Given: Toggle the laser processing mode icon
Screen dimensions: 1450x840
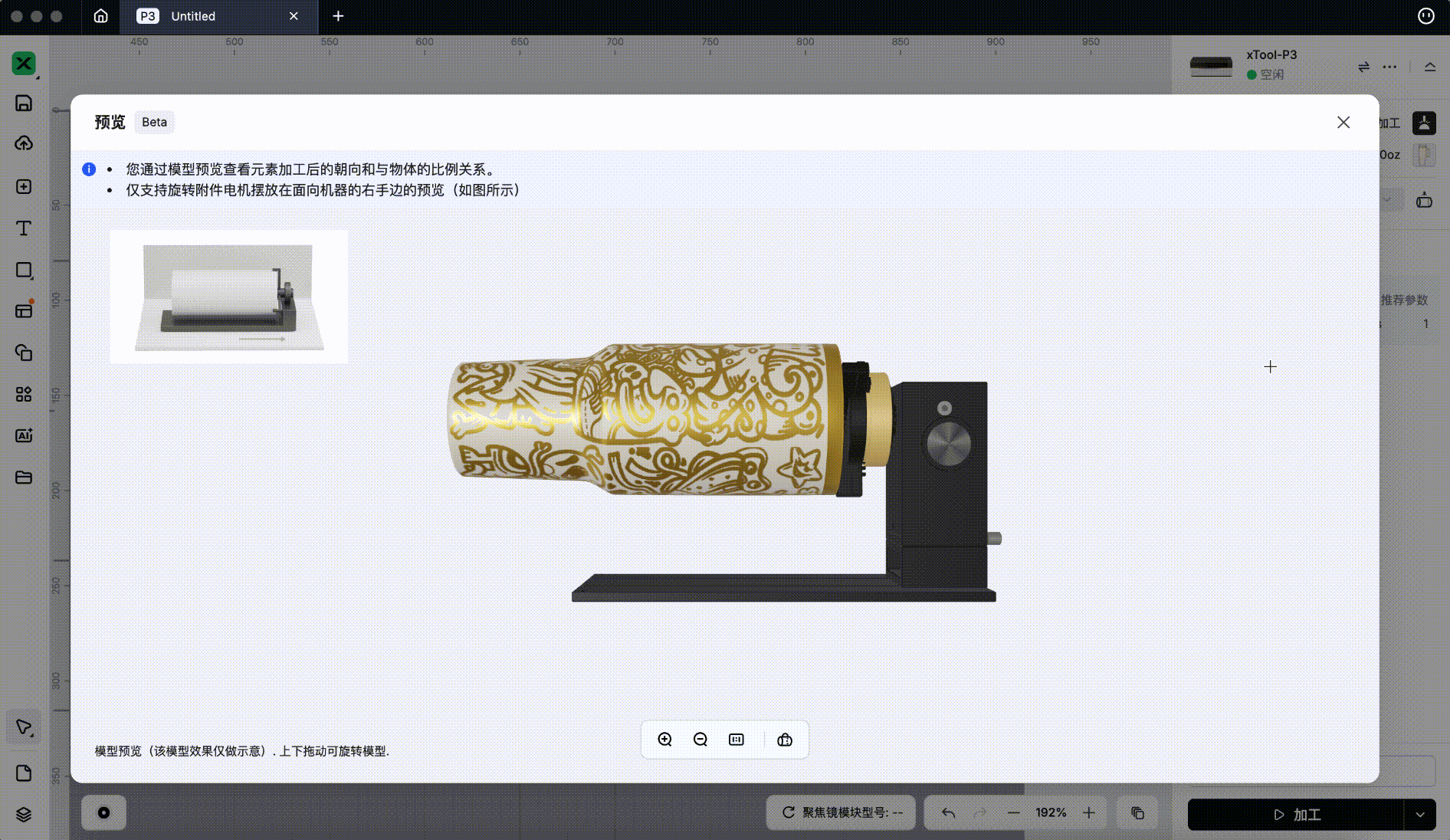Looking at the screenshot, I should pyautogui.click(x=1424, y=123).
